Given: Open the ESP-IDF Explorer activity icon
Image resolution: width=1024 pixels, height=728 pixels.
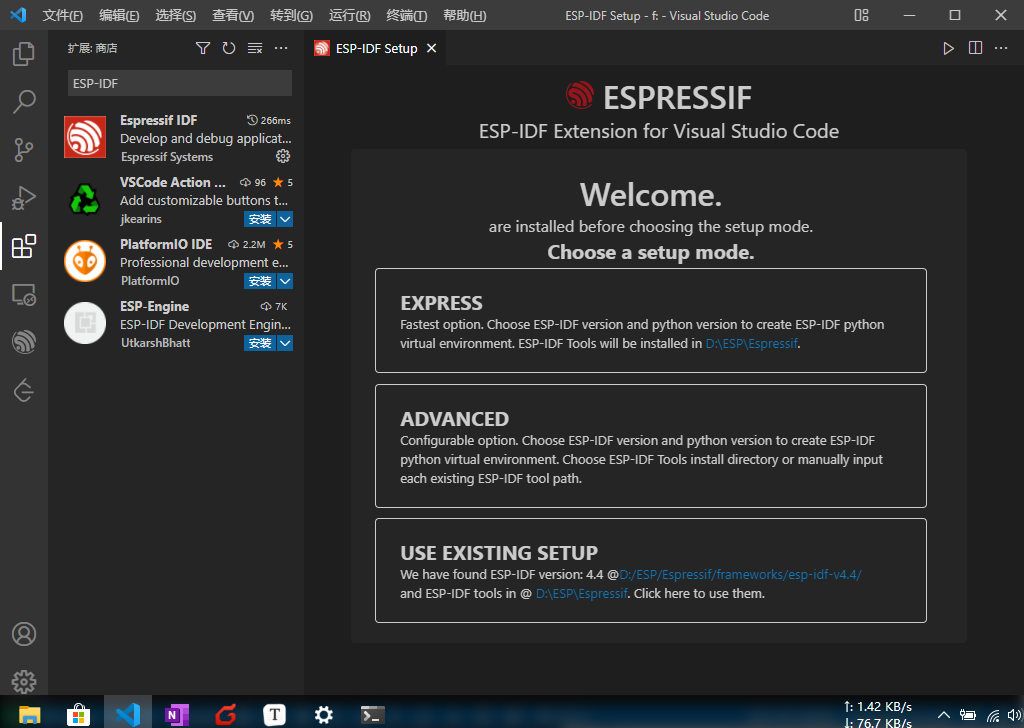Looking at the screenshot, I should pyautogui.click(x=24, y=342).
